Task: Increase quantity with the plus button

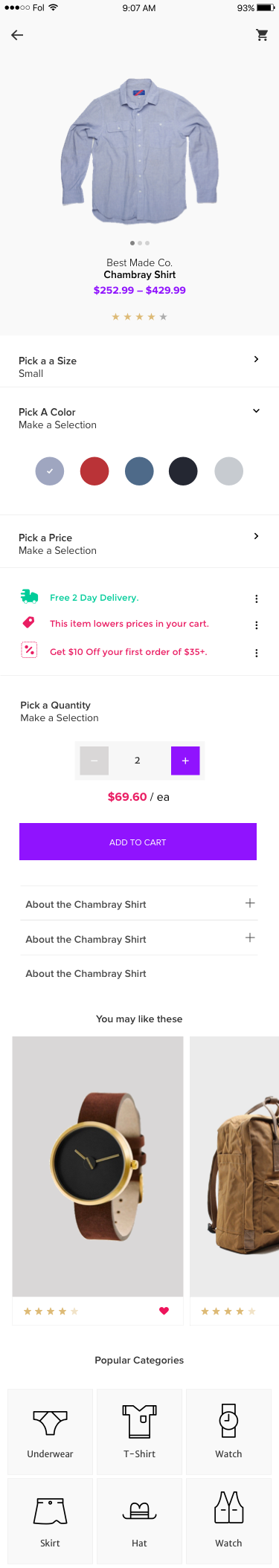Action: tap(185, 761)
